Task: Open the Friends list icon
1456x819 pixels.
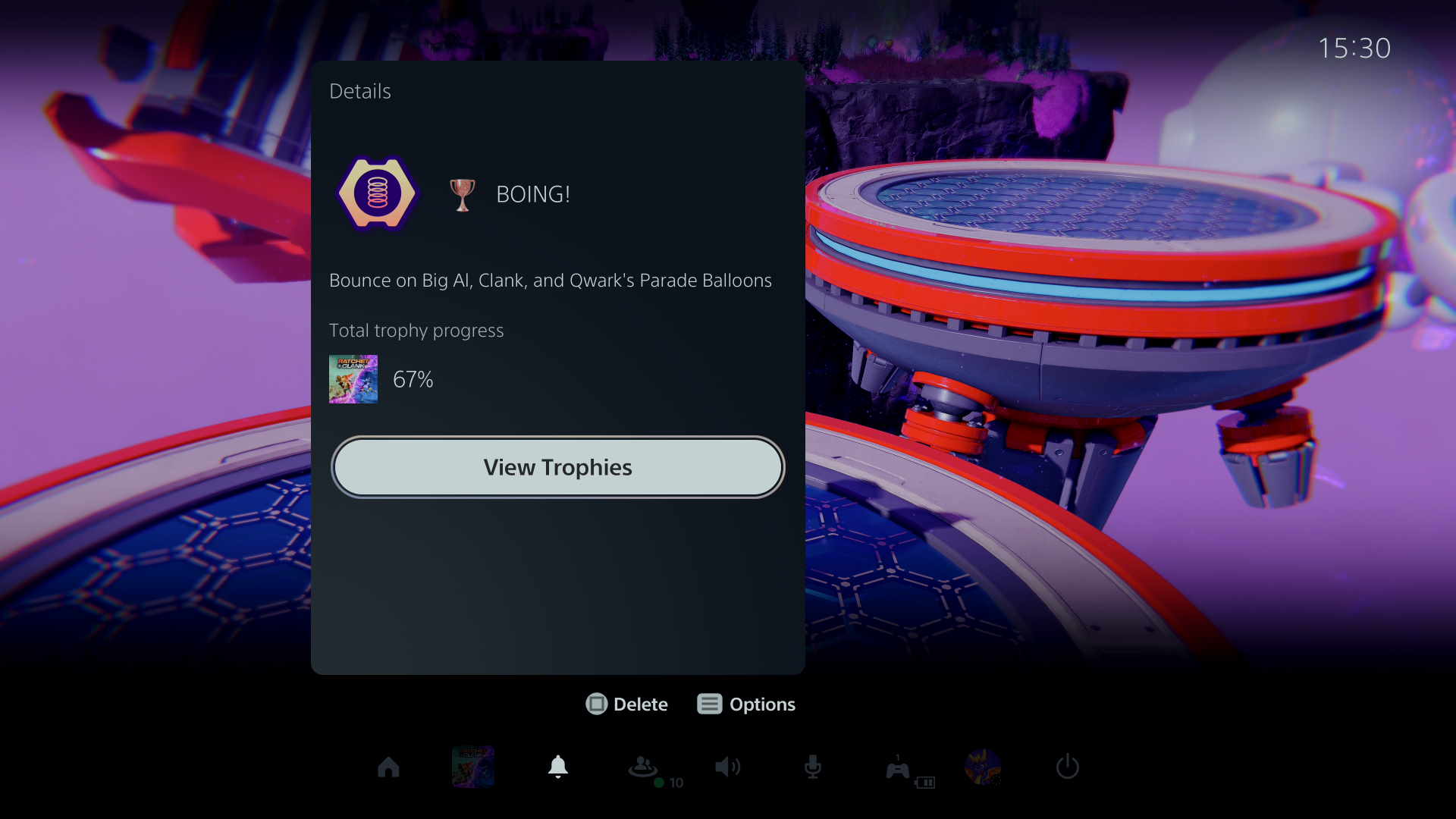Action: 642,767
